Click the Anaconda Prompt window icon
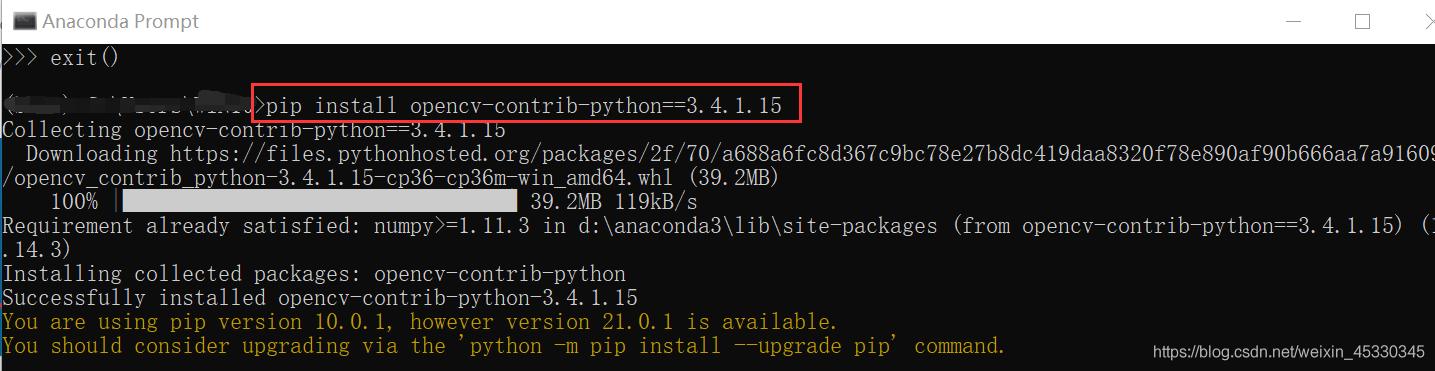The height and width of the screenshot is (371, 1435). (x=24, y=21)
